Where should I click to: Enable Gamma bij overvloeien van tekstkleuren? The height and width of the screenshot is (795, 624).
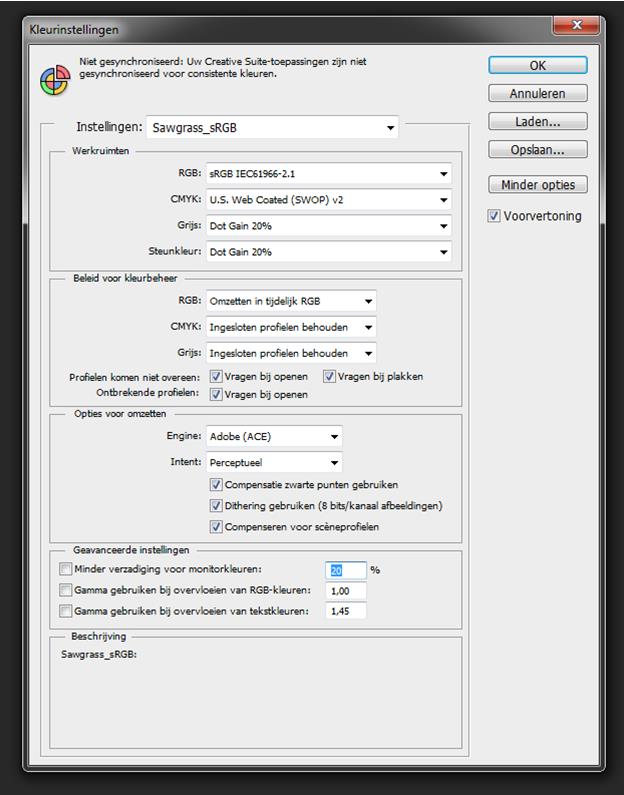point(65,611)
